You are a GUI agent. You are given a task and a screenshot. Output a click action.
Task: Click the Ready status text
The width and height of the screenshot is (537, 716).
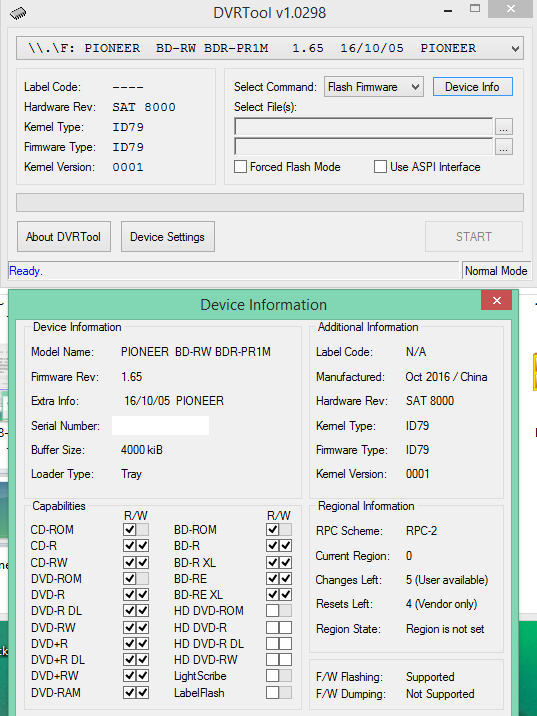click(26, 271)
